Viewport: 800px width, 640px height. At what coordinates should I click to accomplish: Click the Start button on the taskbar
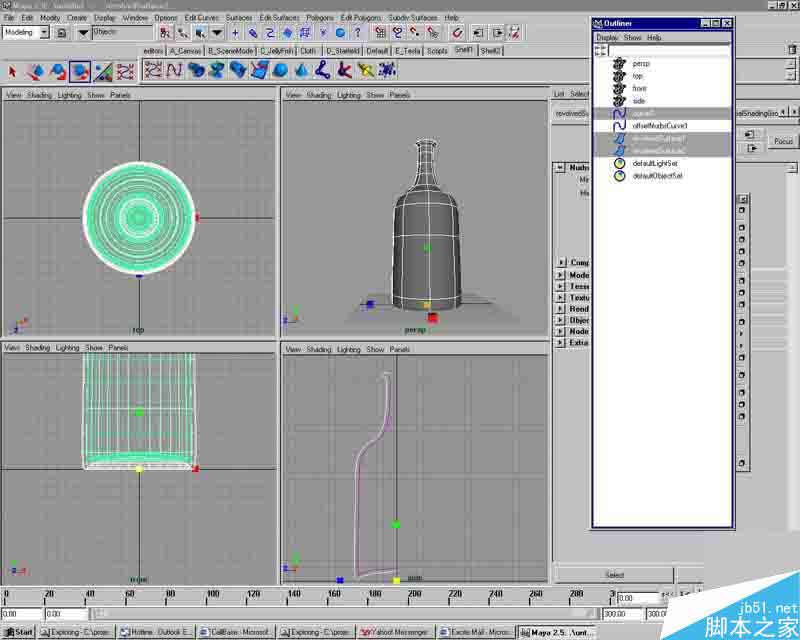[18, 632]
